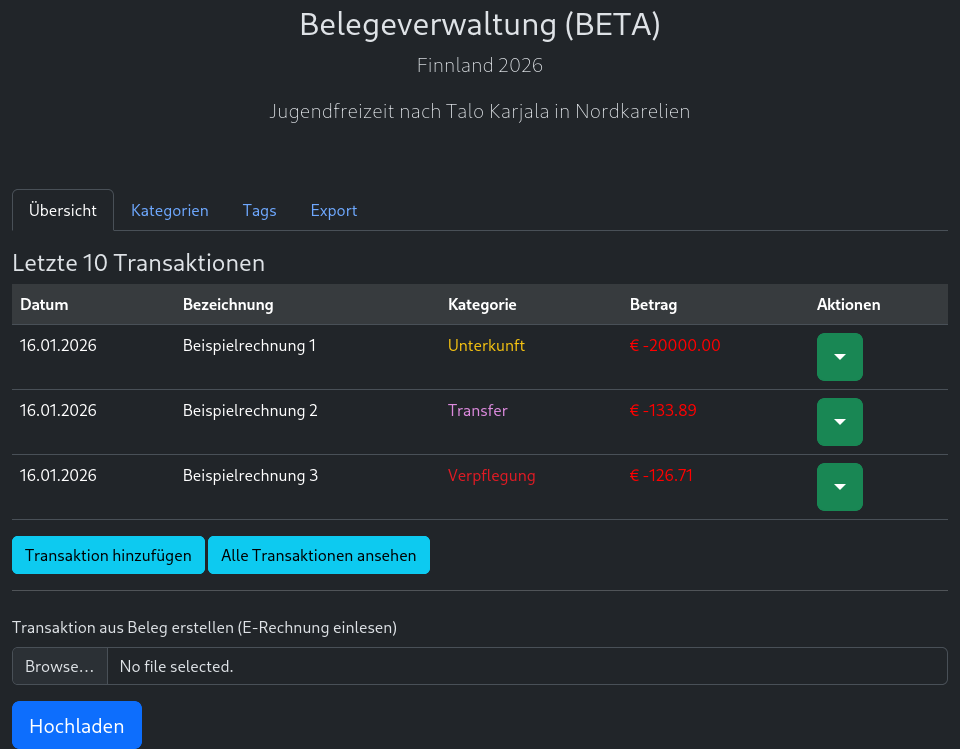
Task: Open actions dropdown for Beispielrechnung 1
Action: click(x=839, y=357)
